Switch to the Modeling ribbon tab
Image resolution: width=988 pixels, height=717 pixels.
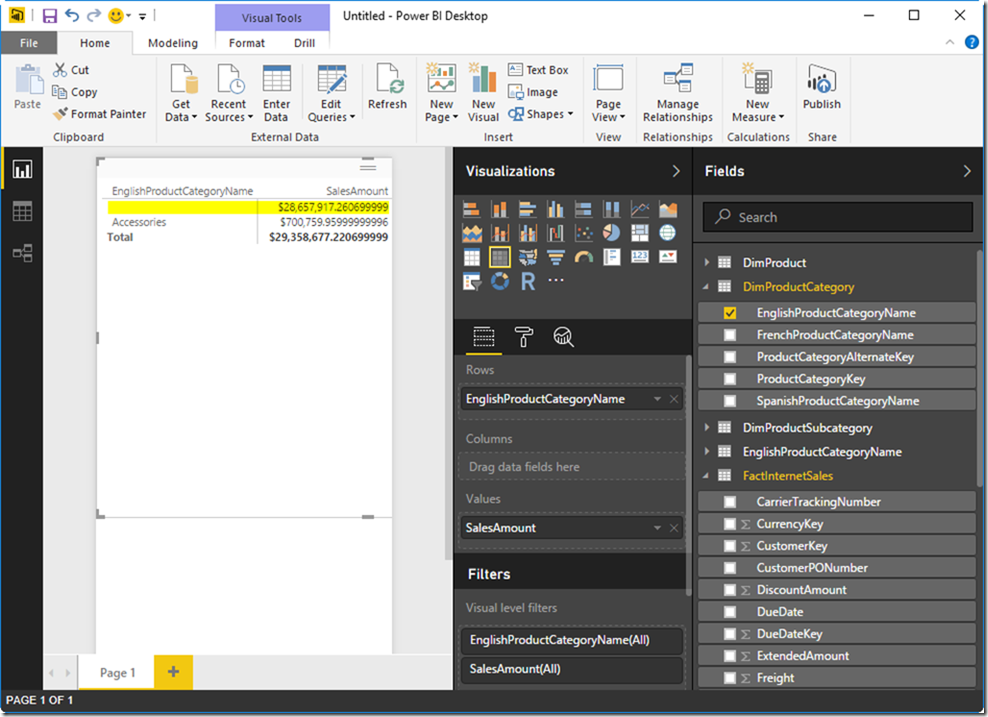coord(173,43)
